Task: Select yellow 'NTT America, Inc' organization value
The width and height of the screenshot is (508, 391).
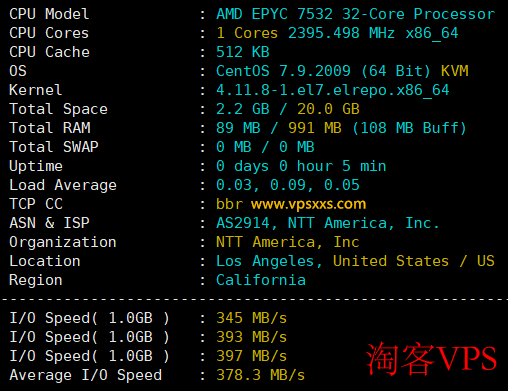Action: pyautogui.click(x=288, y=242)
